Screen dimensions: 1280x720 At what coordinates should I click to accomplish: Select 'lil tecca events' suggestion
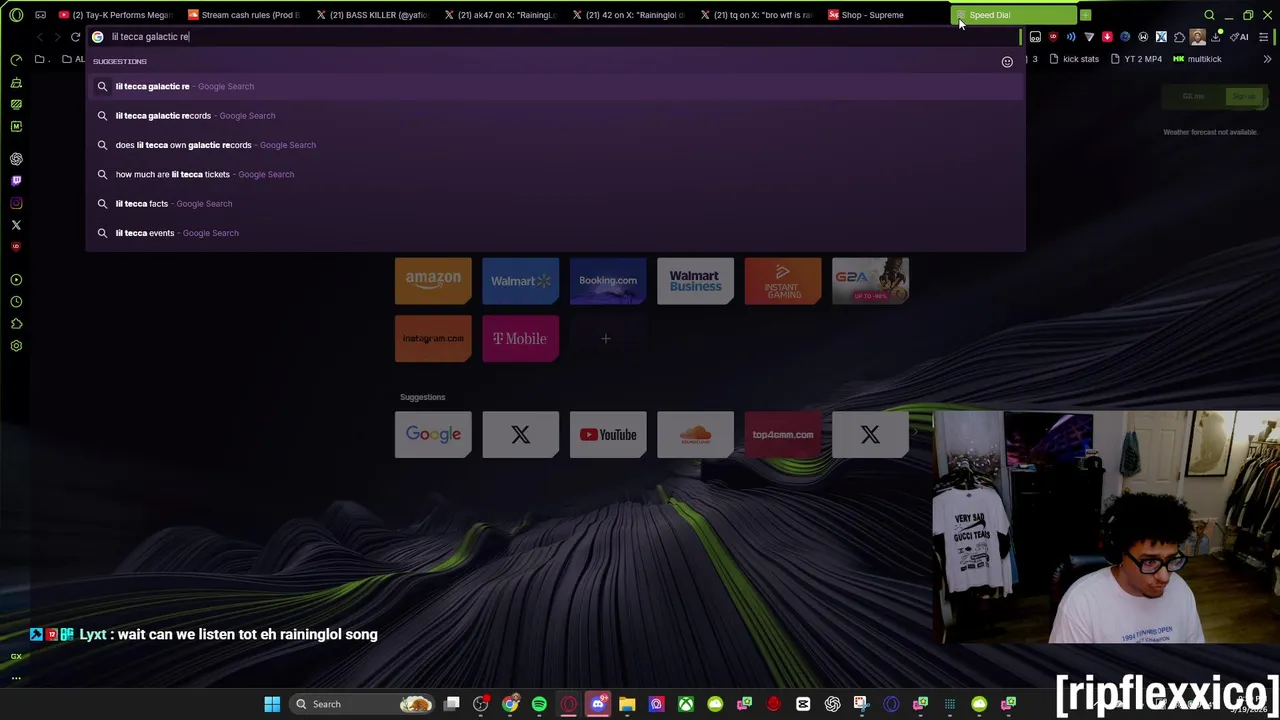[x=555, y=233]
